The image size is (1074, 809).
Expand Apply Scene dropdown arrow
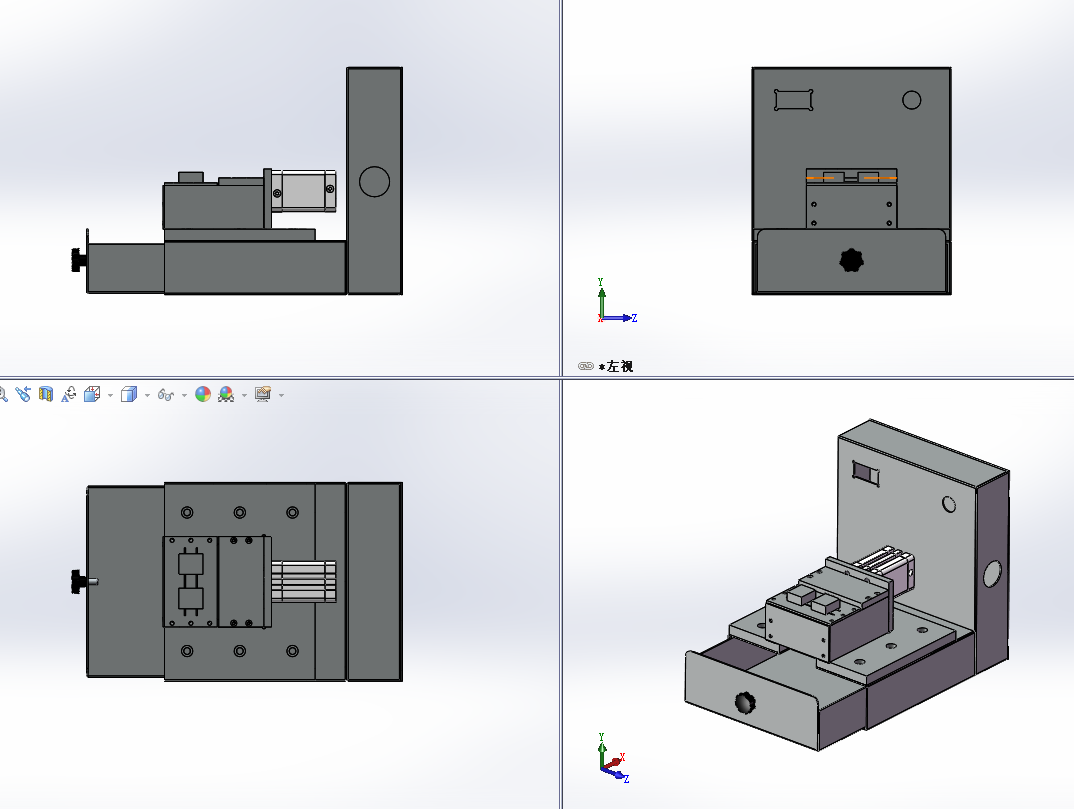click(x=245, y=395)
